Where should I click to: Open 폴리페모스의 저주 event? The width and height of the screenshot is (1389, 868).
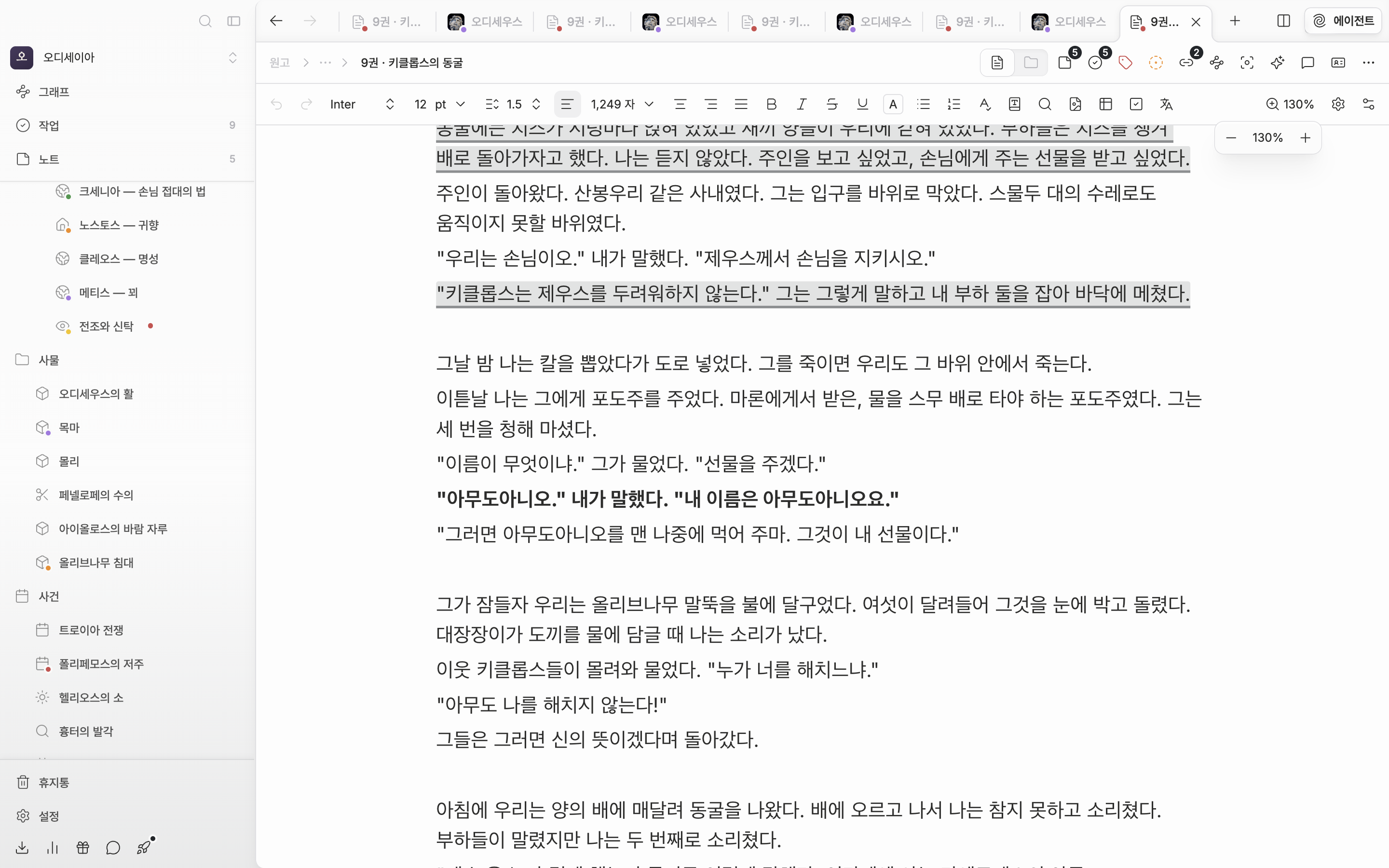pyautogui.click(x=127, y=664)
